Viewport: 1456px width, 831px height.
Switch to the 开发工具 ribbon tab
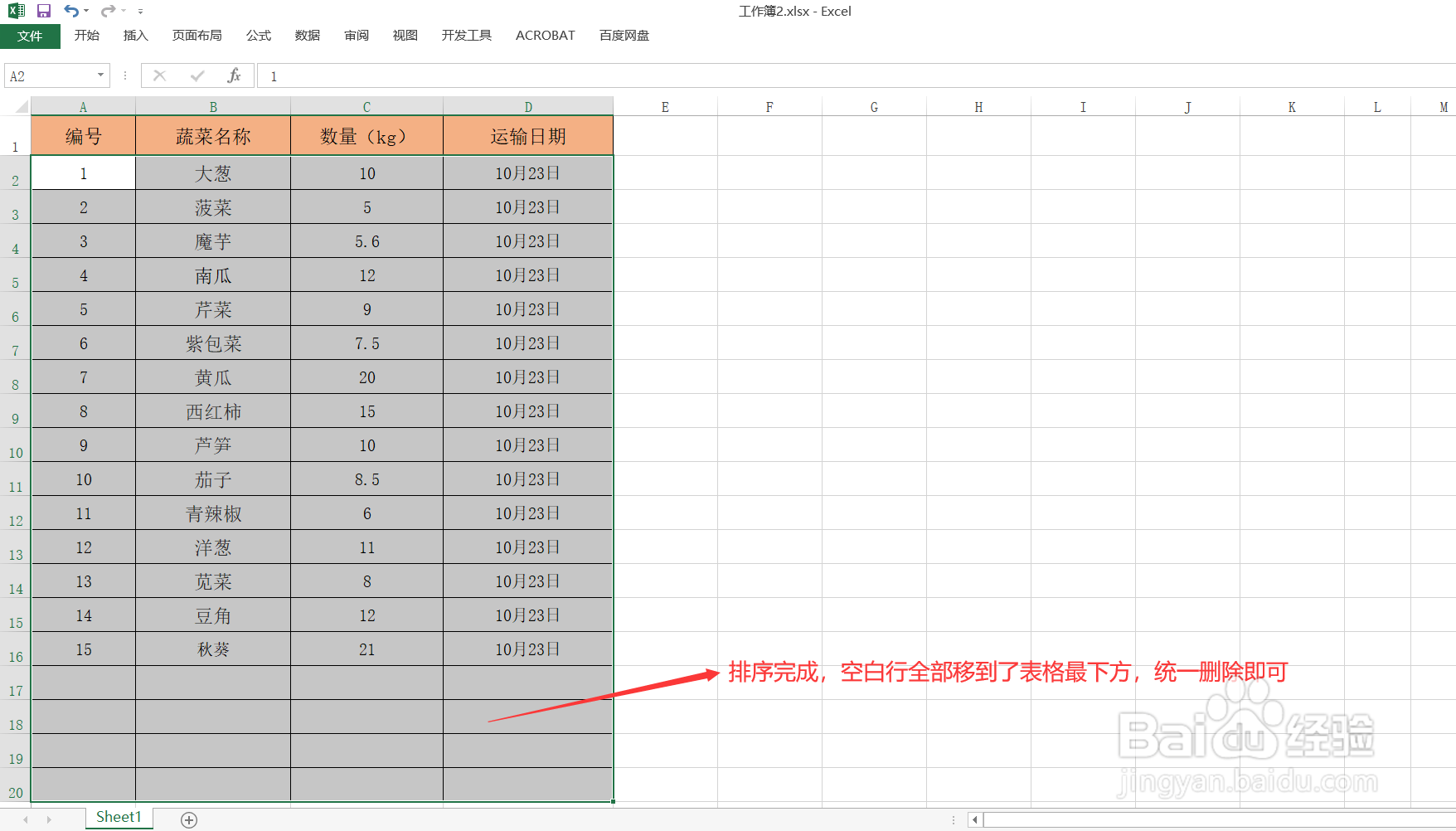point(467,36)
